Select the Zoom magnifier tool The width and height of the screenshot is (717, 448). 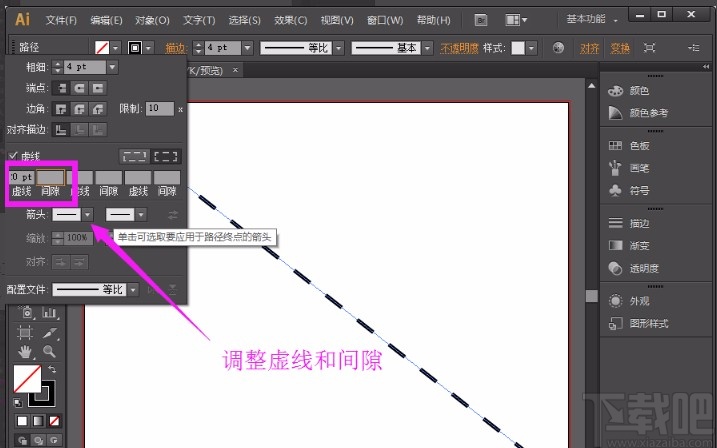[49, 352]
